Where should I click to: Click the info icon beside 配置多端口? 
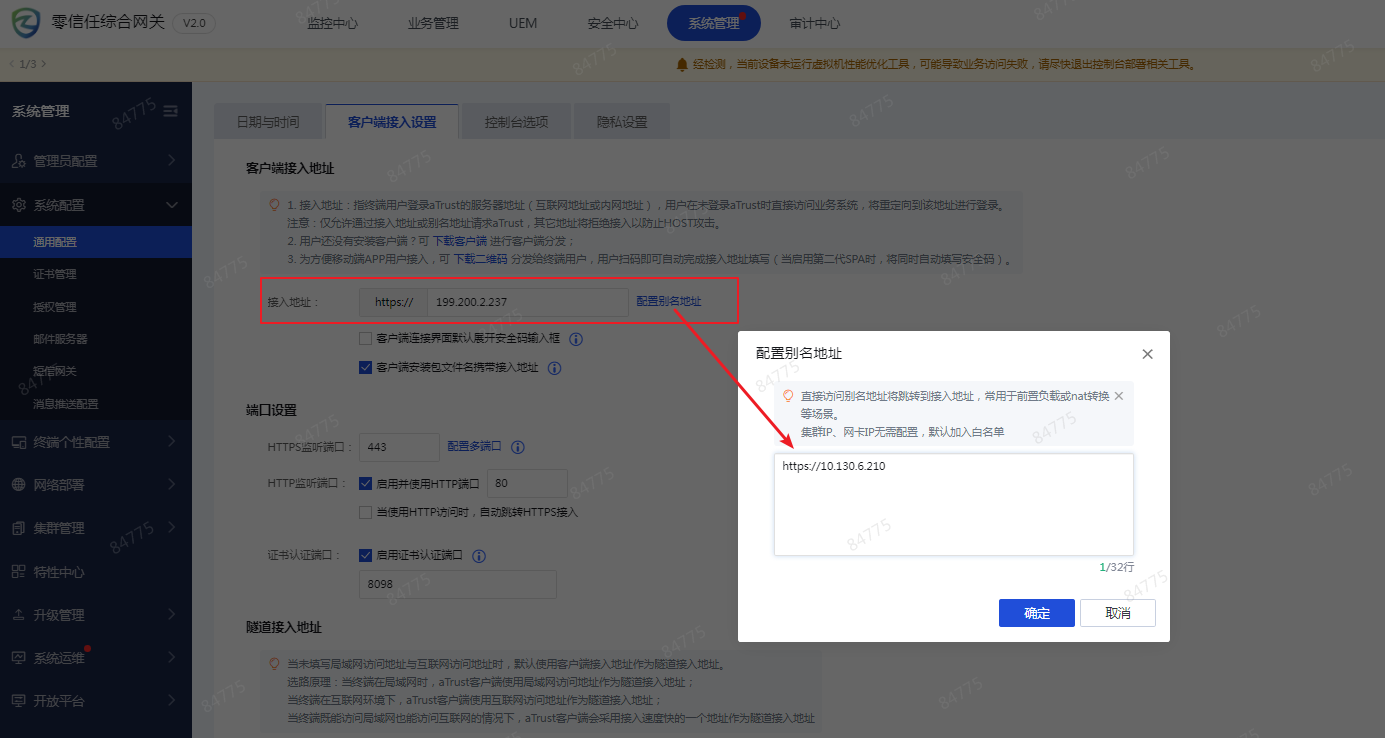coord(518,447)
